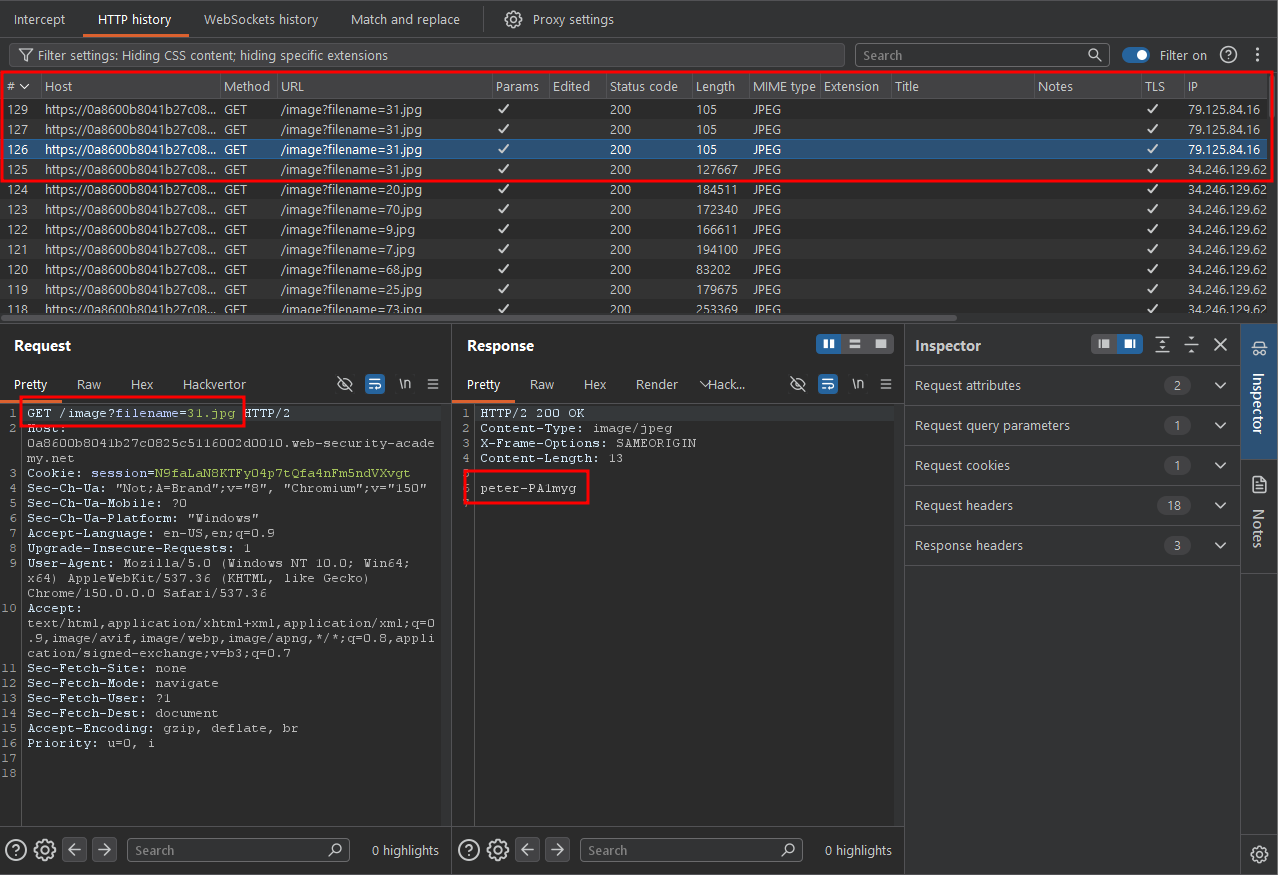Click the filter funnel icon
The width and height of the screenshot is (1278, 875).
click(x=26, y=55)
